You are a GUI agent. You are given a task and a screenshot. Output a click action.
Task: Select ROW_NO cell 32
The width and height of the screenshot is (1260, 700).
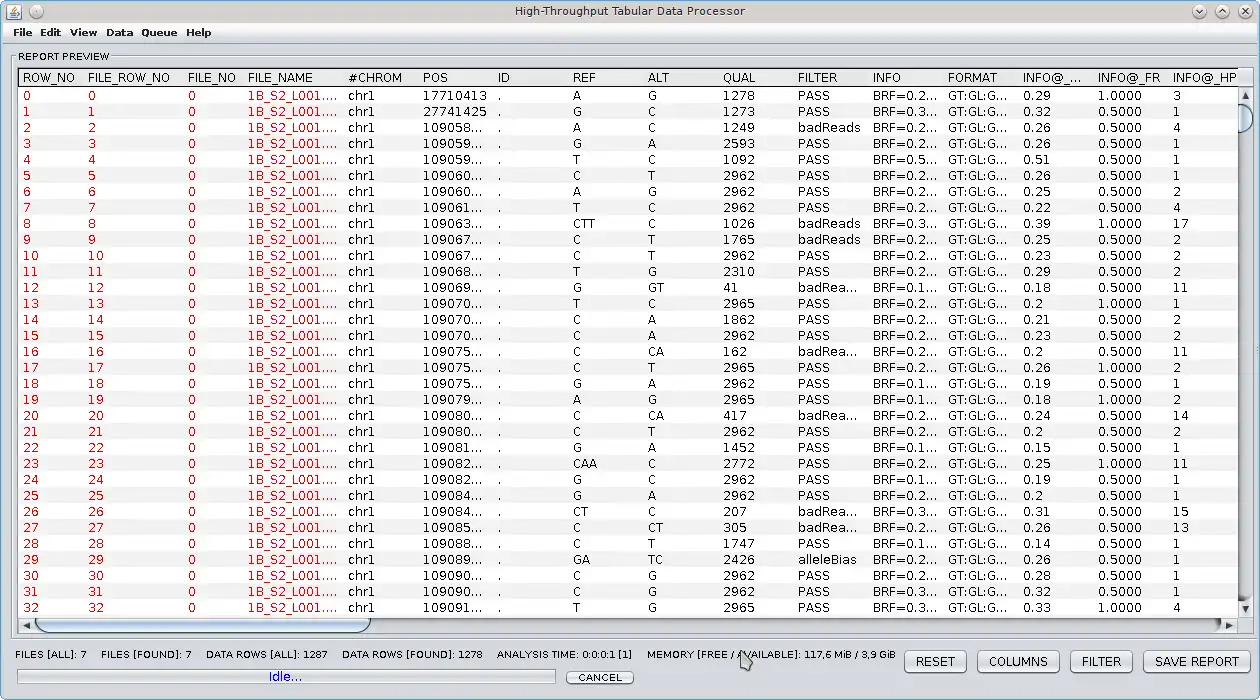coord(50,608)
